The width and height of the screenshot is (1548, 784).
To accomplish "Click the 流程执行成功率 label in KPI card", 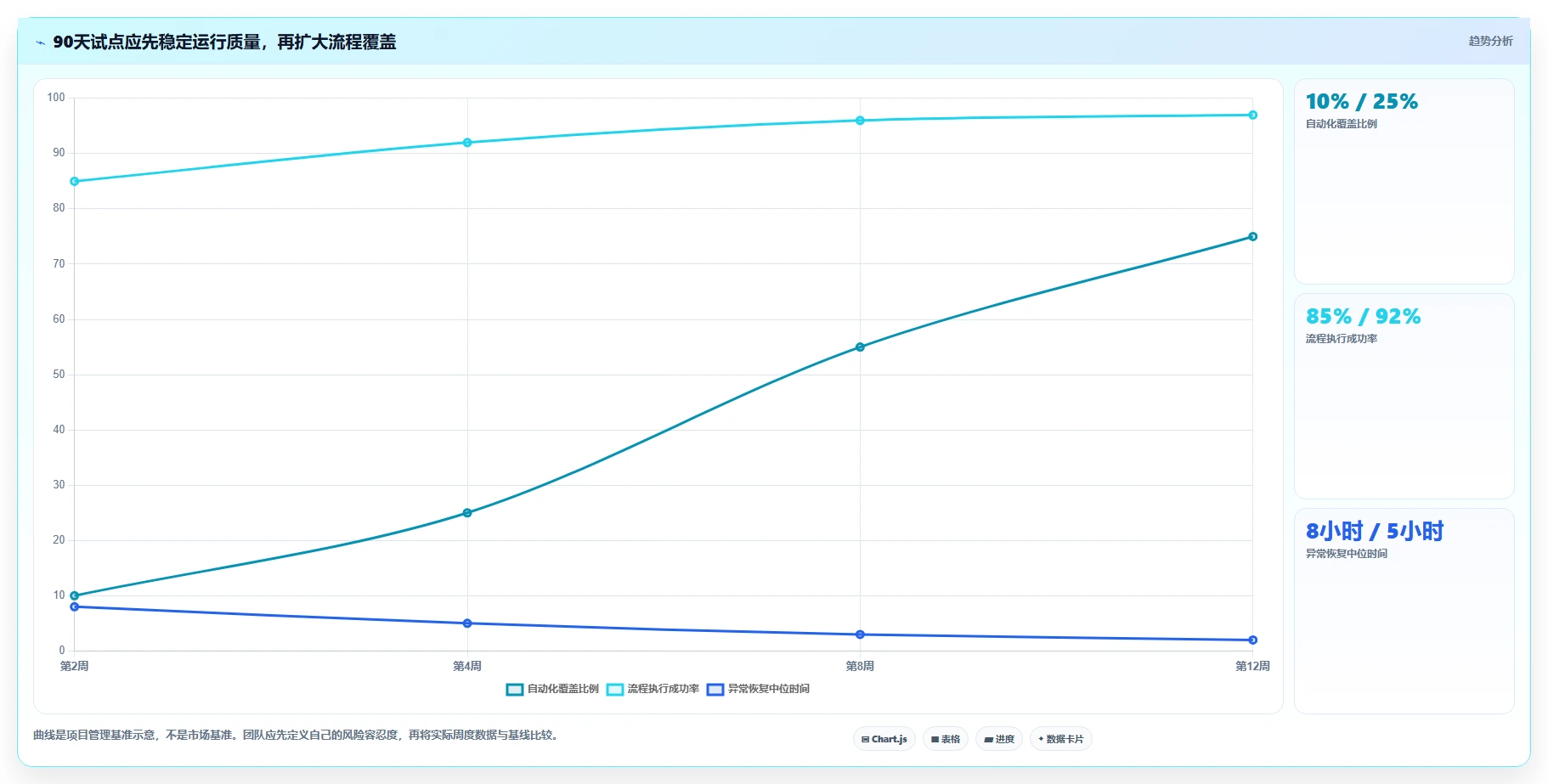I will (x=1341, y=339).
